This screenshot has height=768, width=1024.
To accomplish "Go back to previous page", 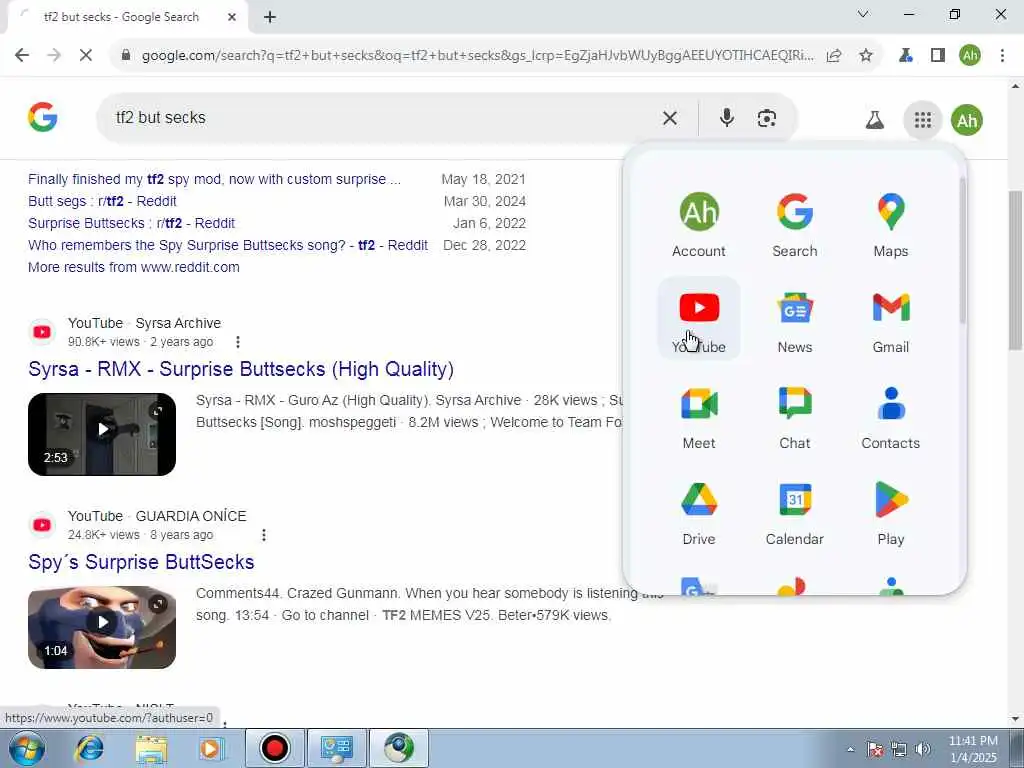I will (x=22, y=56).
